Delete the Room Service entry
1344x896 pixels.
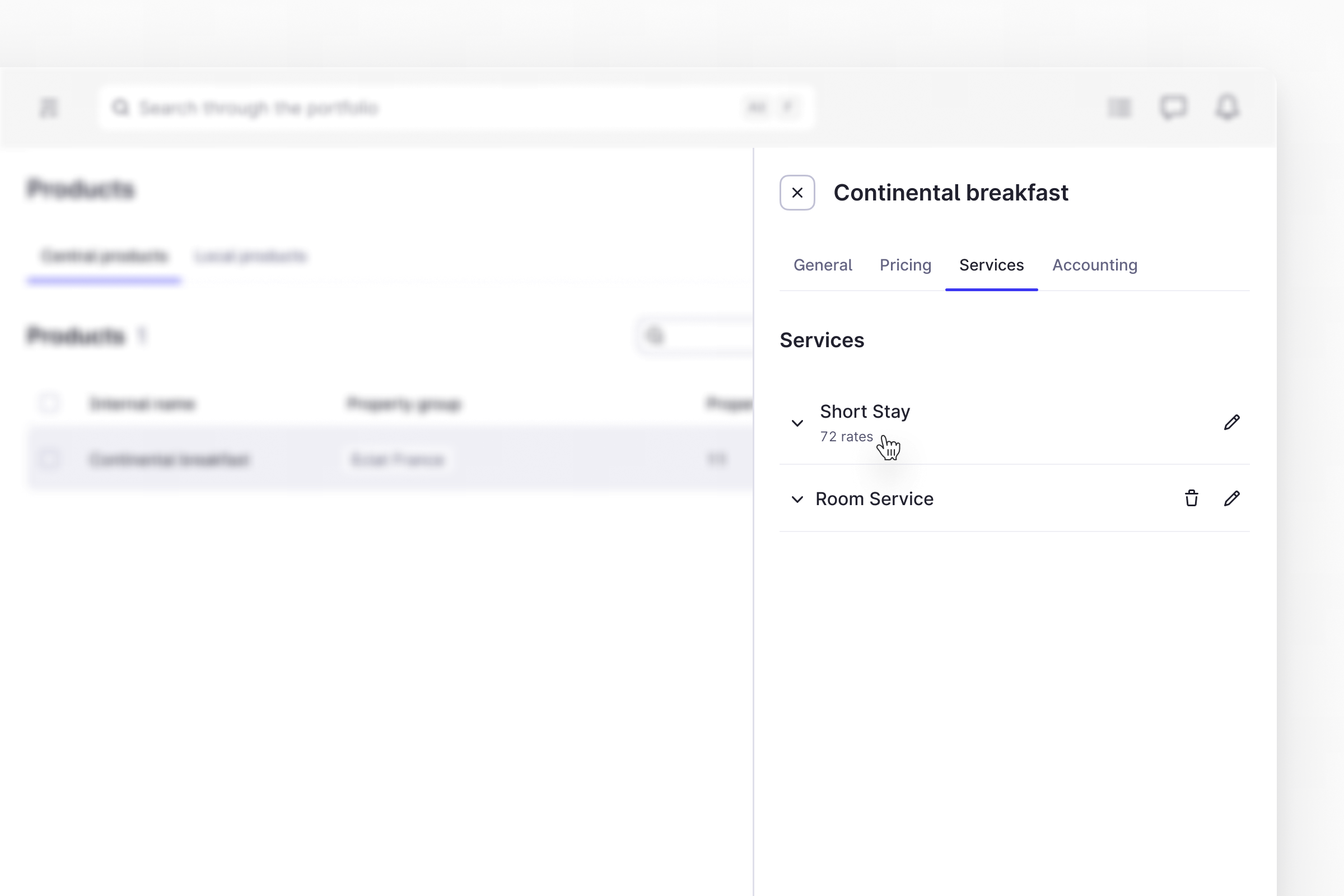click(x=1191, y=498)
